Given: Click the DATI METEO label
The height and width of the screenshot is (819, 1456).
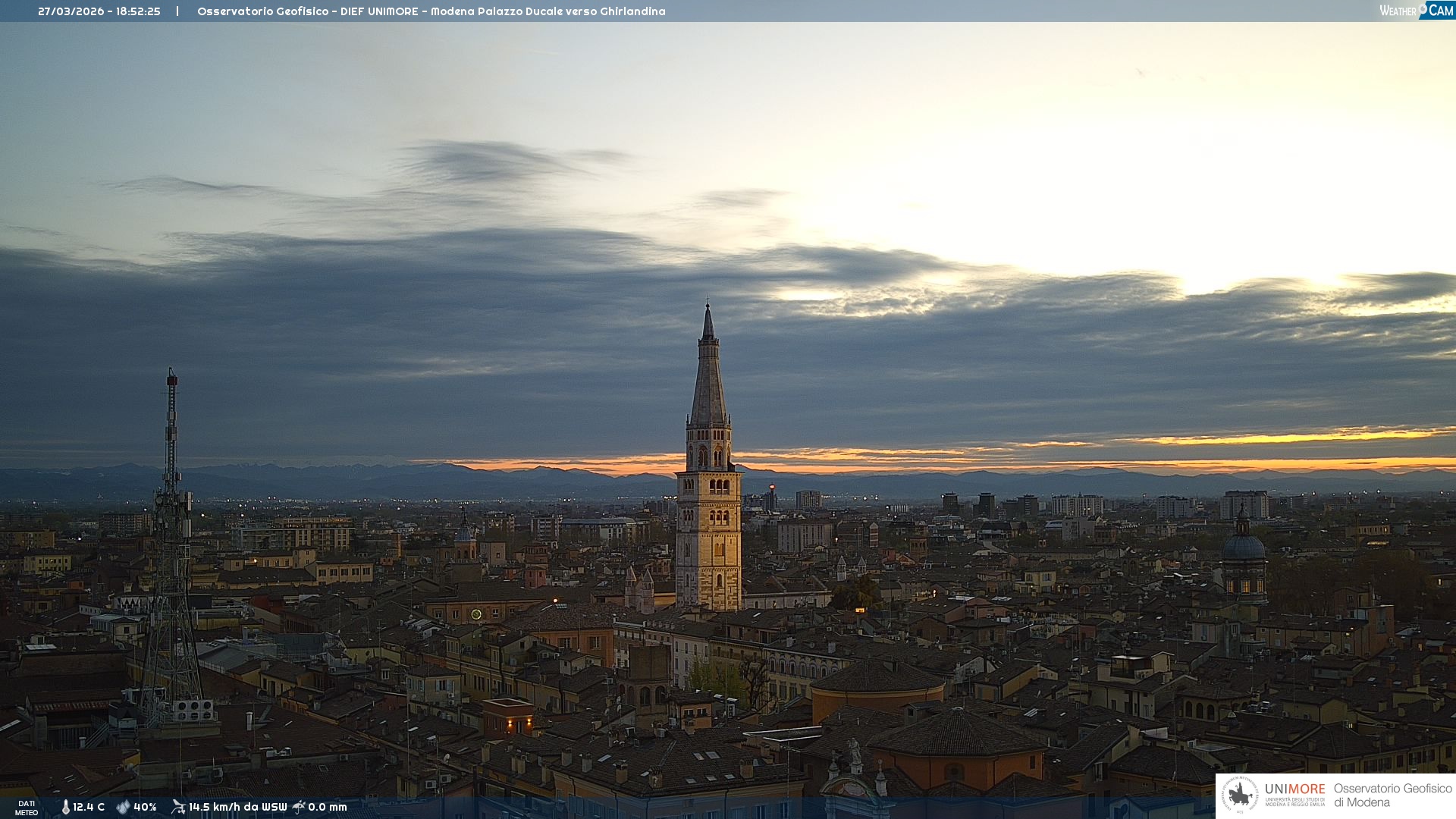Looking at the screenshot, I should 27,808.
